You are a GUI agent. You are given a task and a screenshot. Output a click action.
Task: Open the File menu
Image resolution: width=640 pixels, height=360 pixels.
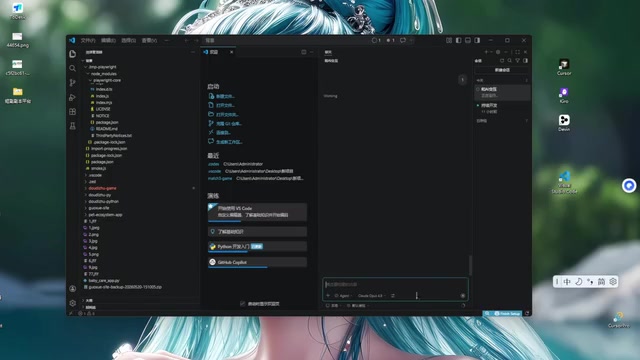(88, 40)
